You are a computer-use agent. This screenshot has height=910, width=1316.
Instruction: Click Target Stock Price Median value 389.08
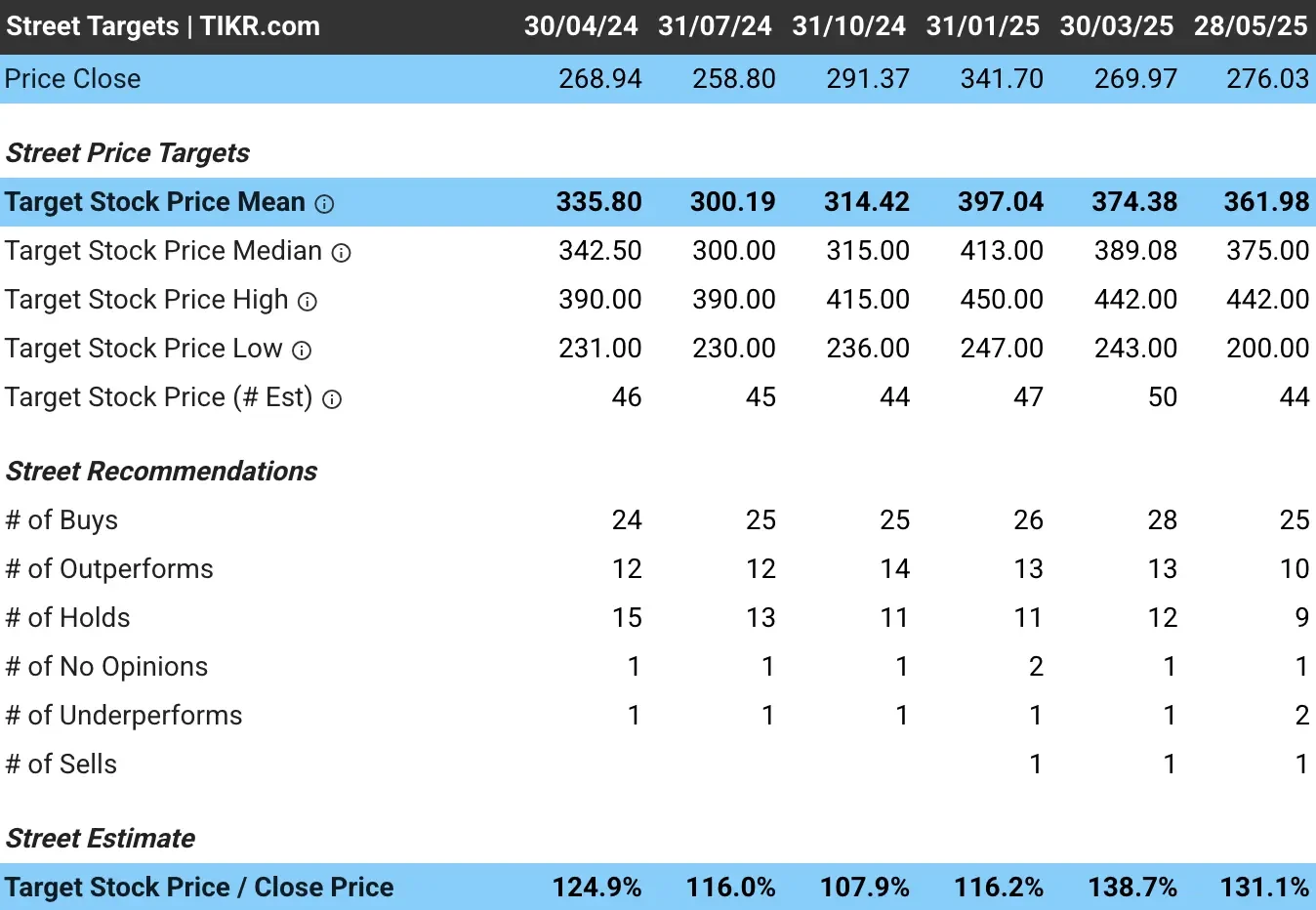click(1135, 251)
